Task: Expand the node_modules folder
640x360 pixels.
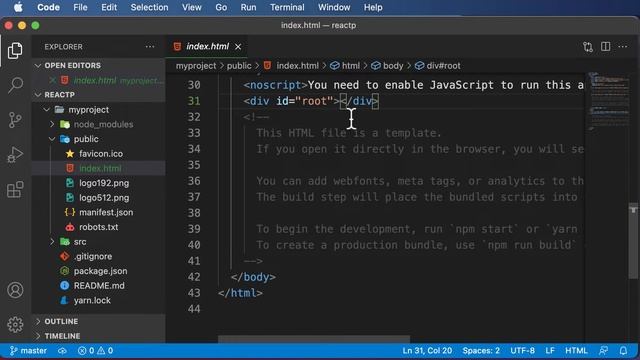Action: (x=52, y=124)
